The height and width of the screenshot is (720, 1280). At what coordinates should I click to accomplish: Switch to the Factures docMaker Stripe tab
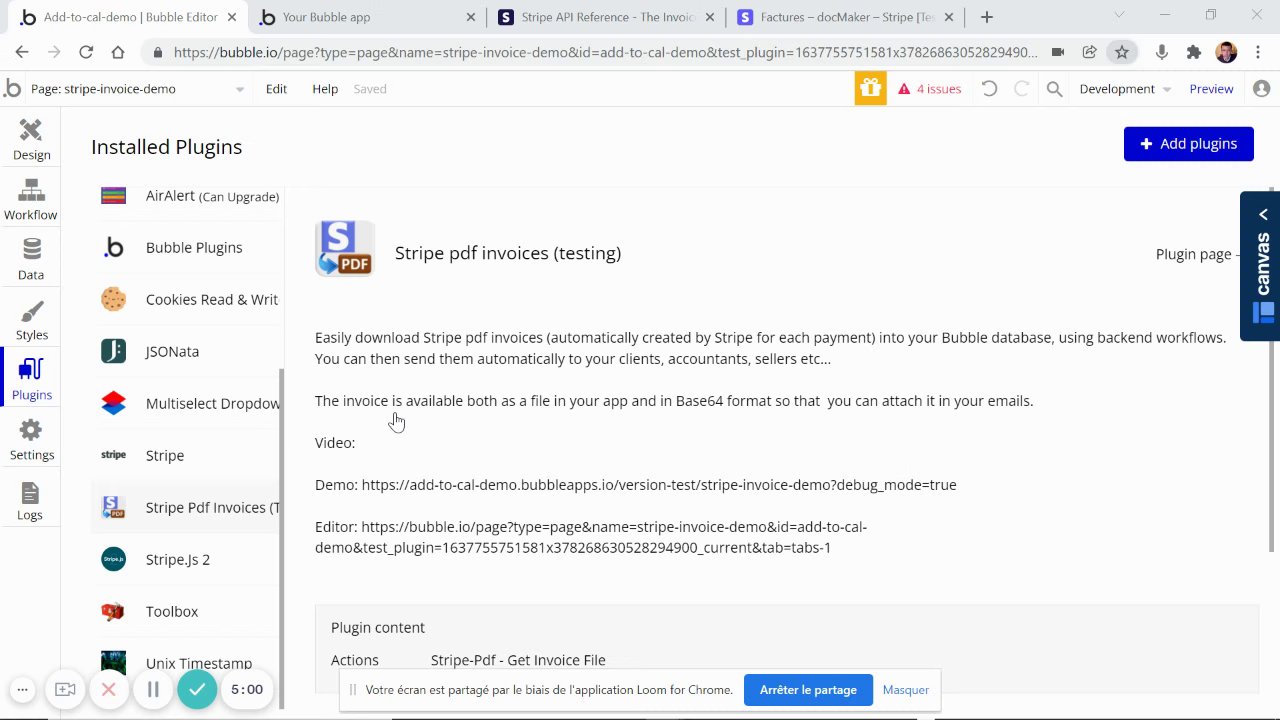pos(846,17)
